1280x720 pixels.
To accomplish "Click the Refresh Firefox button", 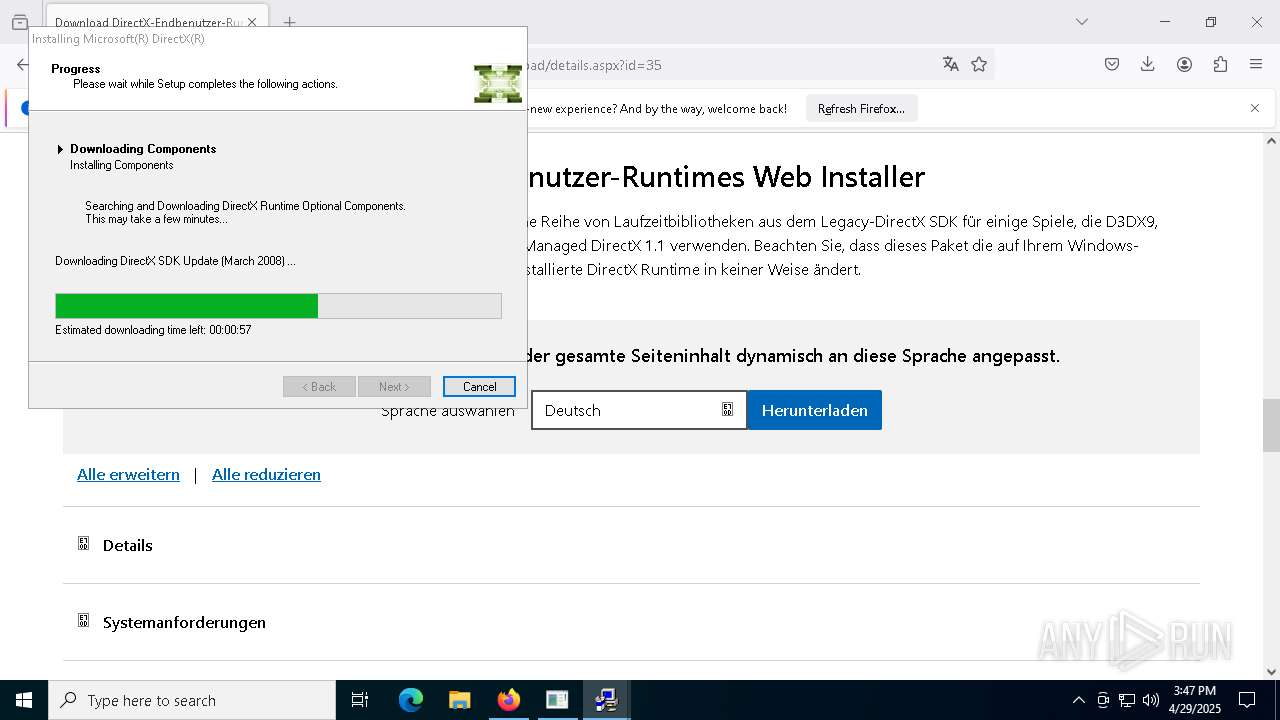I will (861, 109).
